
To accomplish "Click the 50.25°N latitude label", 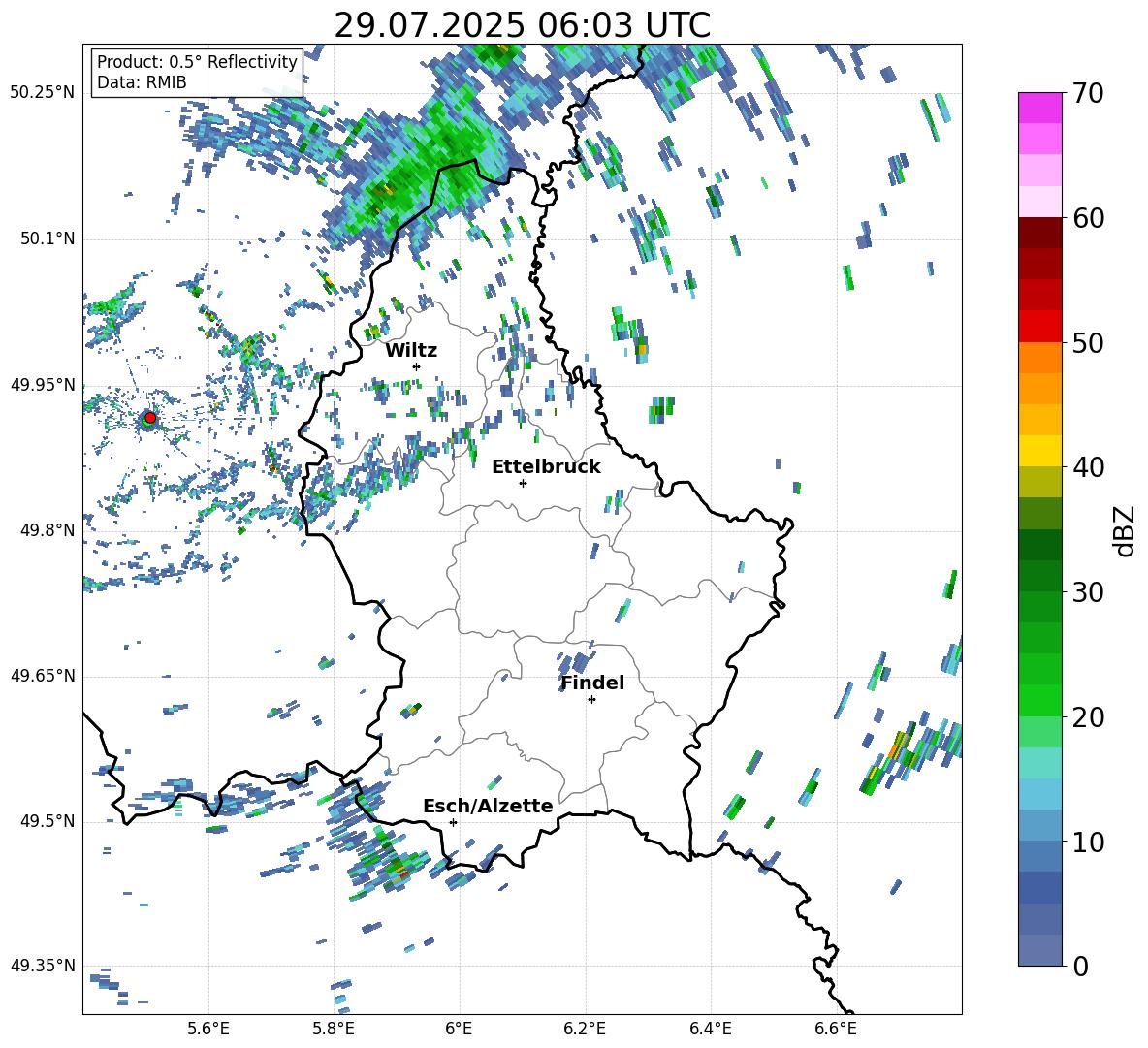I will (x=43, y=93).
